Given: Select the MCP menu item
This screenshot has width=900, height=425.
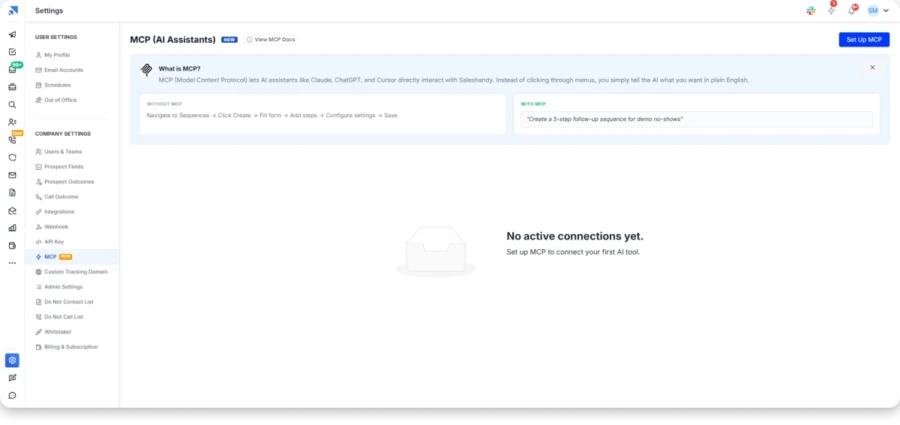Looking at the screenshot, I should point(72,257).
